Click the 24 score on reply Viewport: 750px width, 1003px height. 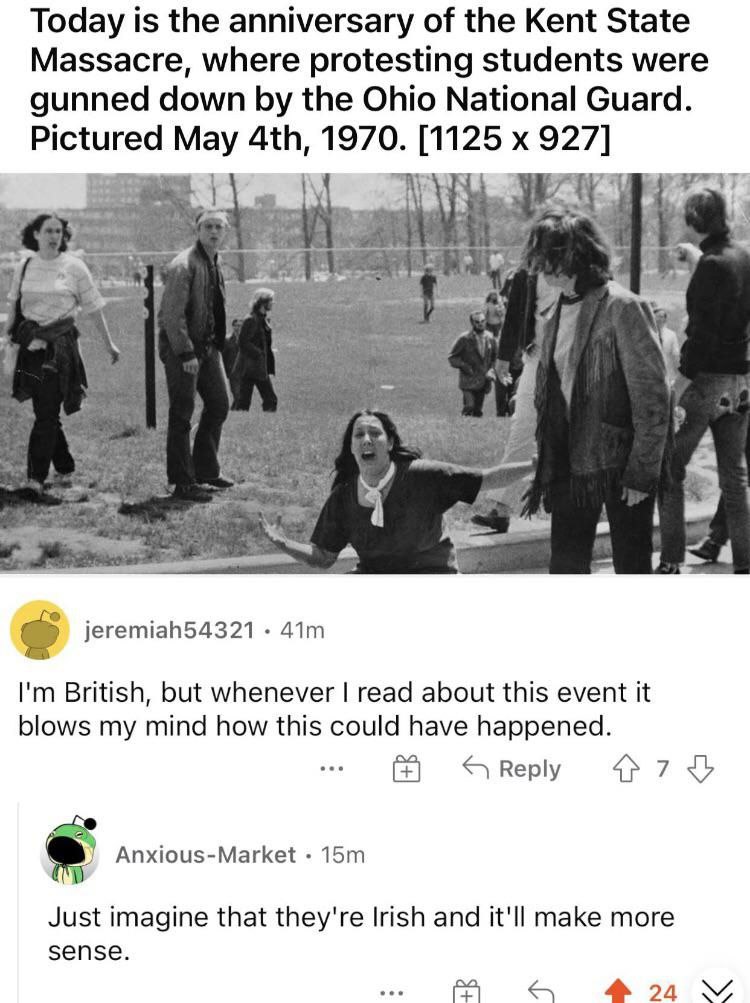pos(662,993)
